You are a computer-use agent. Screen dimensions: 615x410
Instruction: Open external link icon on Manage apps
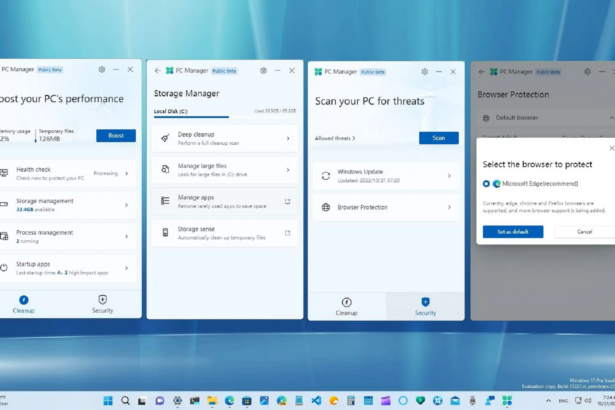[x=287, y=201]
